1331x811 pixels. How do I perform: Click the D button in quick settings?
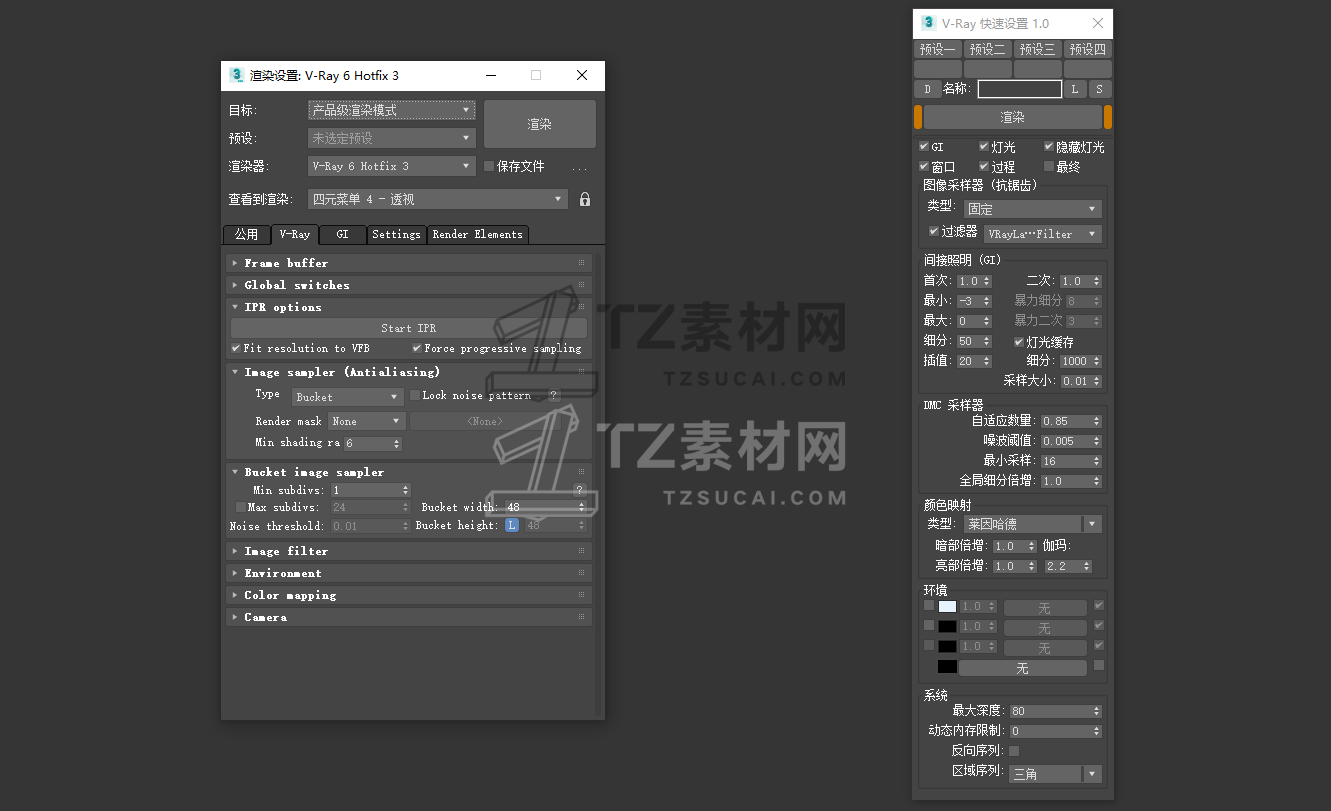[x=927, y=89]
